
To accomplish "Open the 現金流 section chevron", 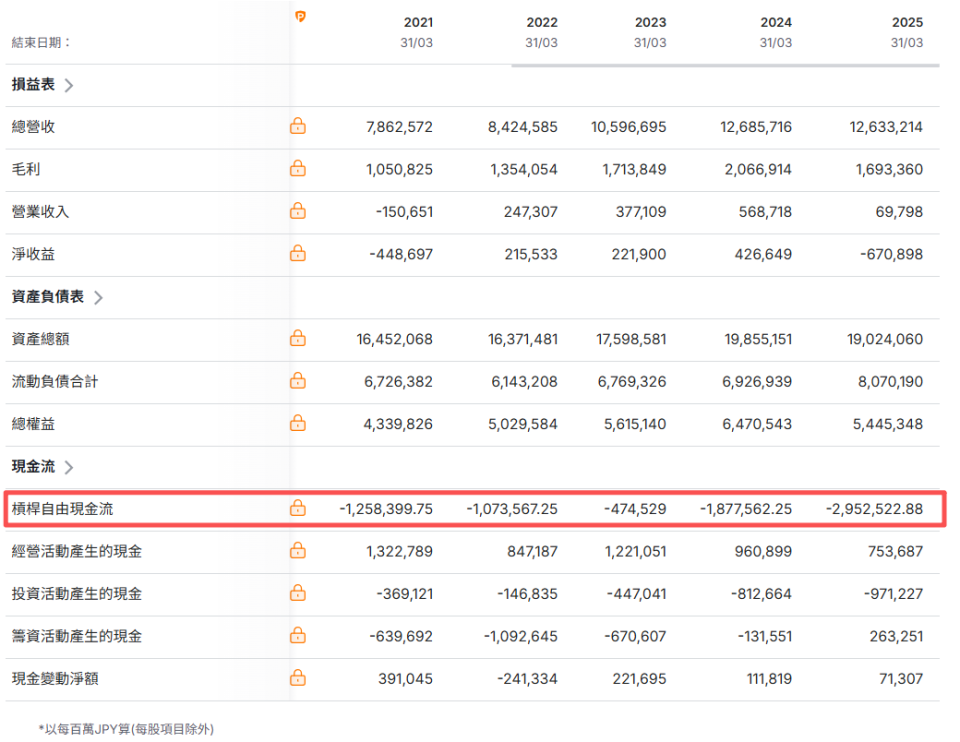I will coord(69,467).
